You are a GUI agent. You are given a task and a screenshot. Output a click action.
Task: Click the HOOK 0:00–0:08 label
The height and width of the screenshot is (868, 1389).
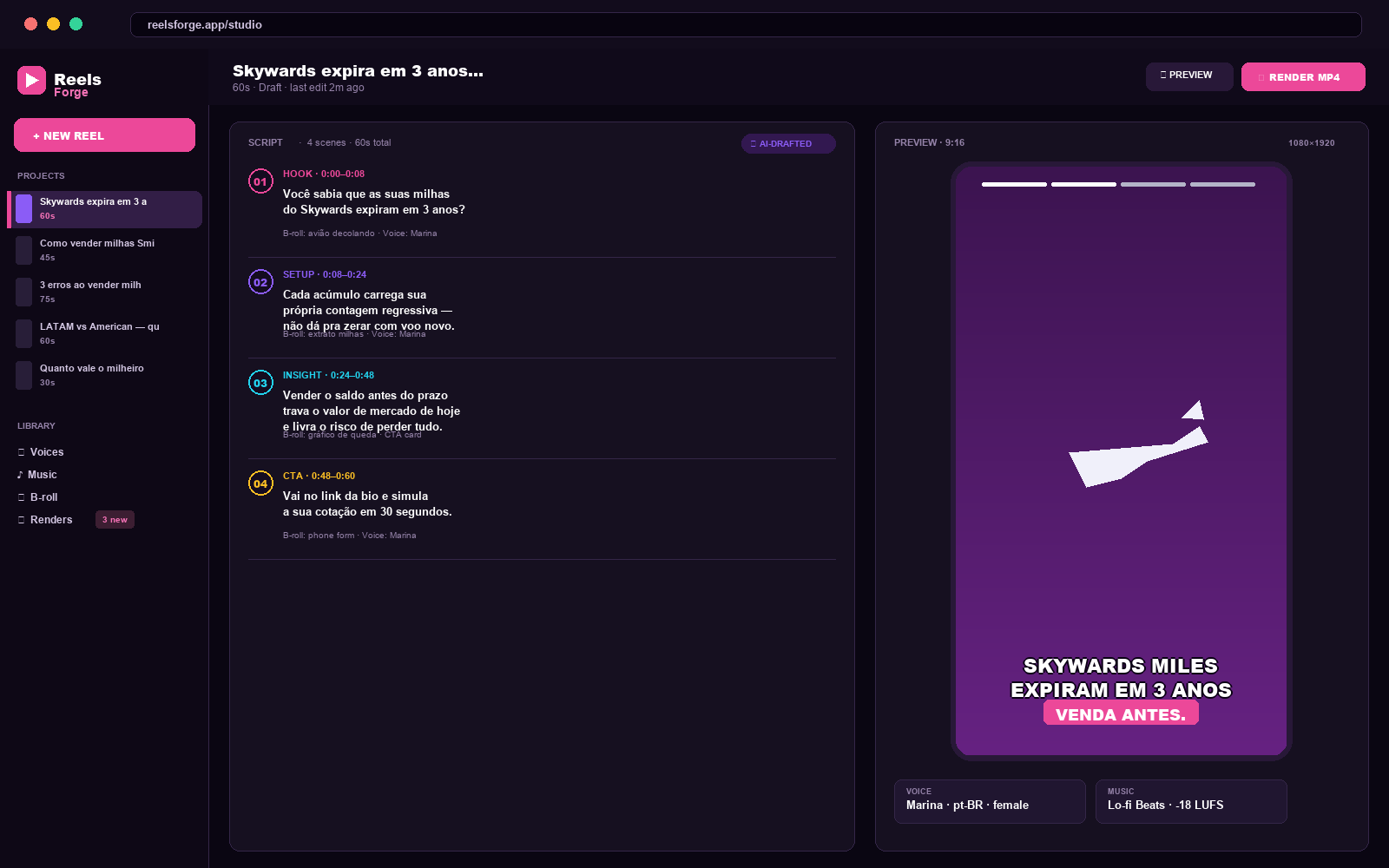324,174
